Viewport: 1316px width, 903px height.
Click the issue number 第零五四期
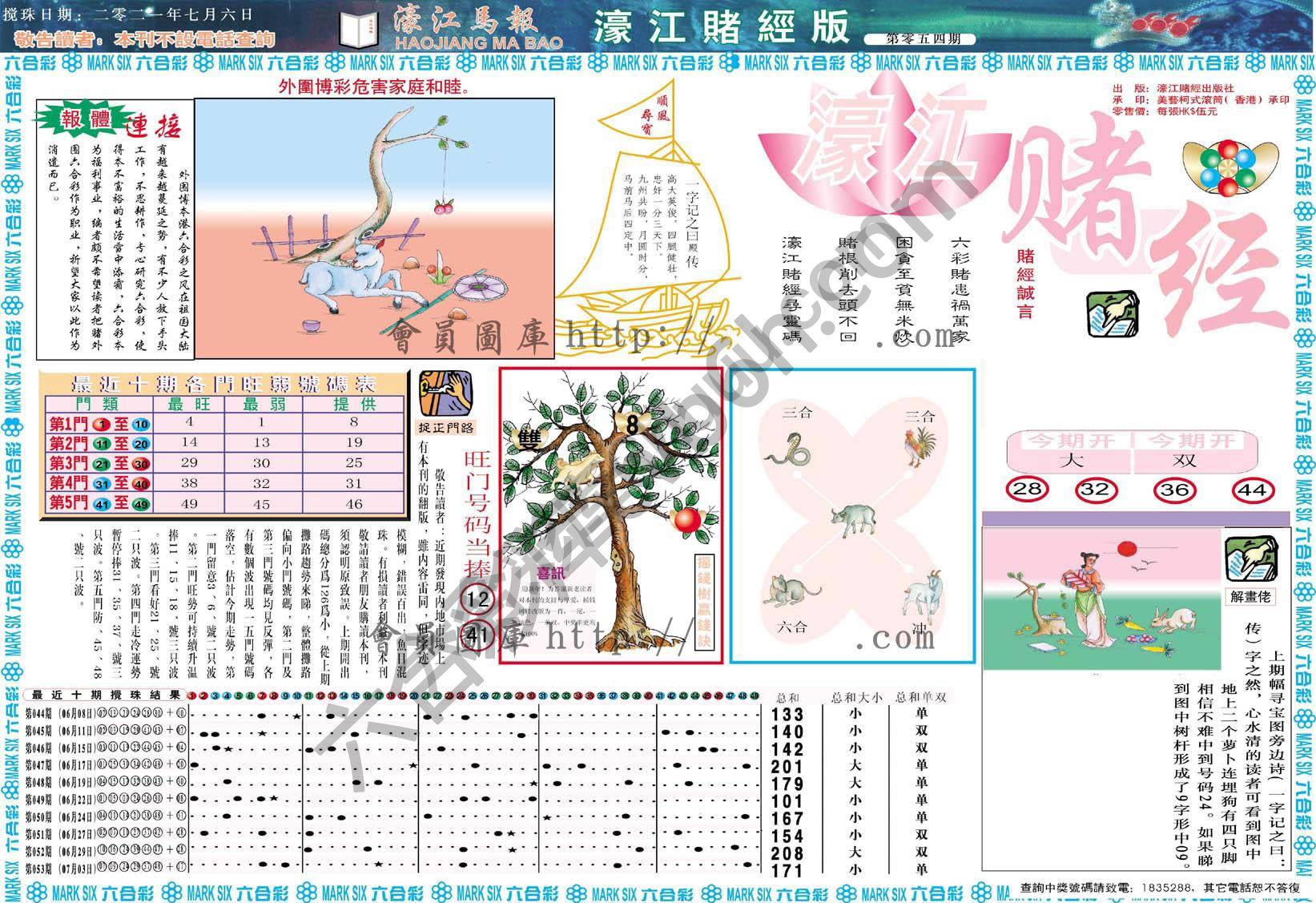point(920,38)
